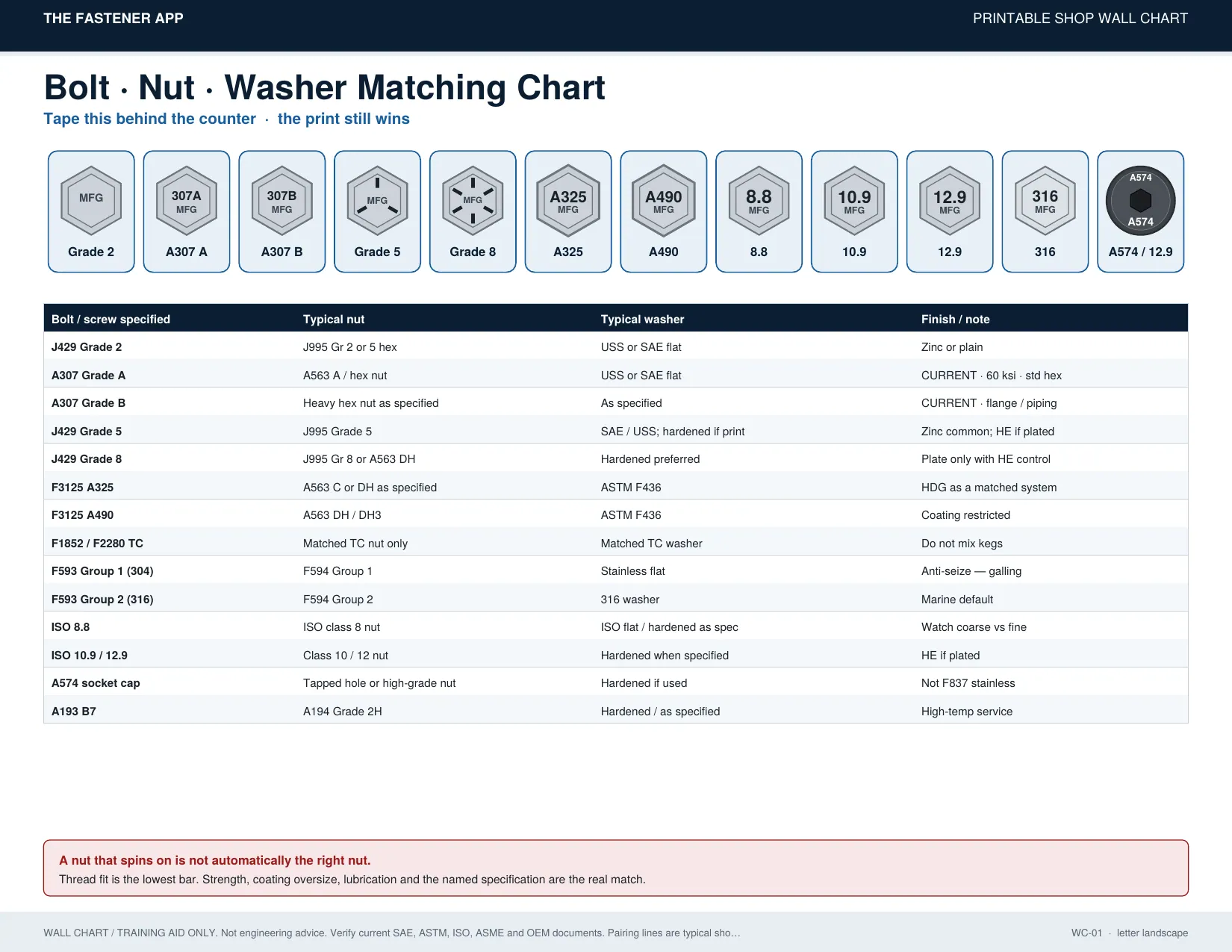Select 'A563 DH / DH3' nut cell
Screen dimensions: 1232x952
(342, 515)
